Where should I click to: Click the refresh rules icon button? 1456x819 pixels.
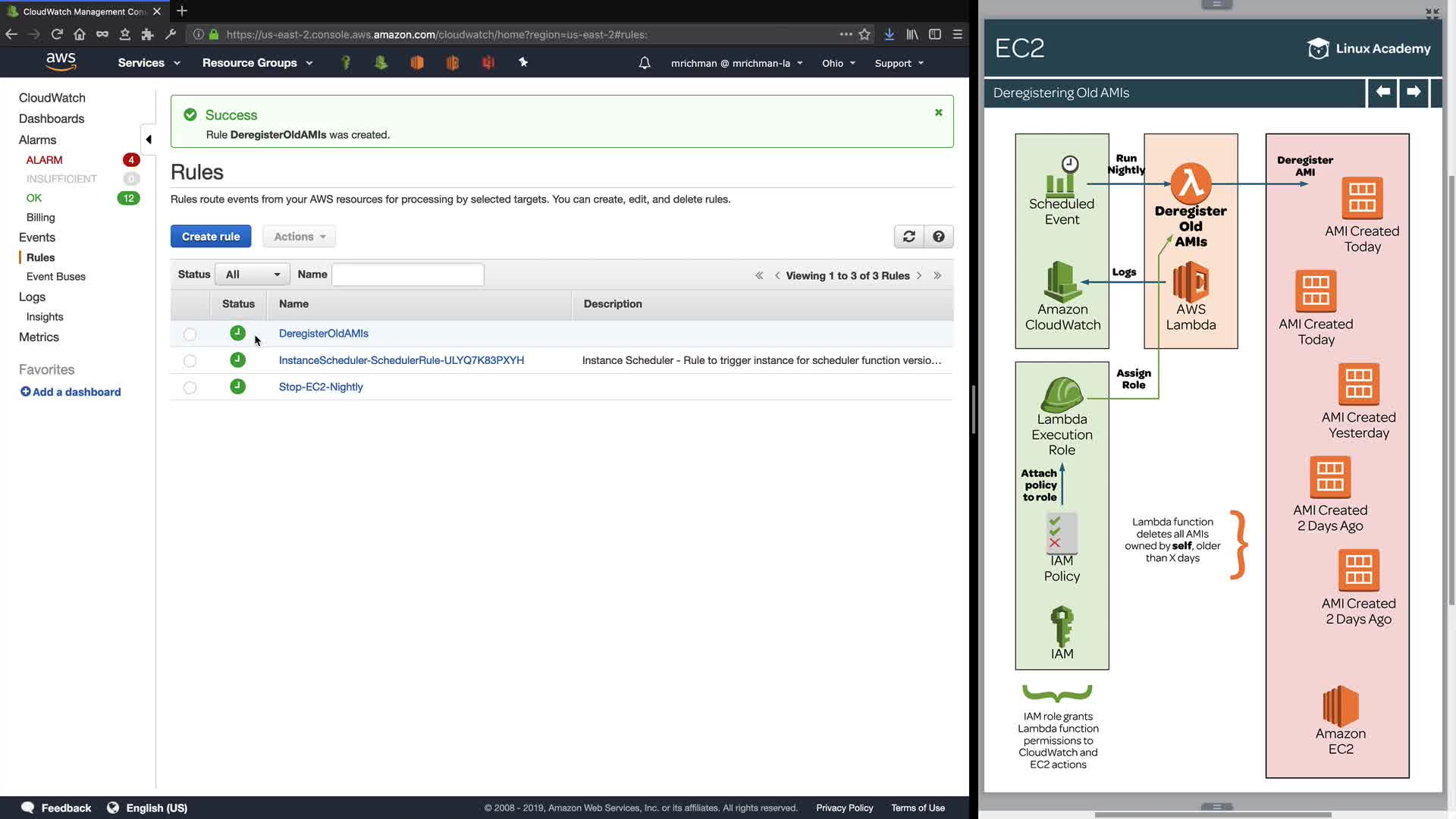(x=908, y=237)
